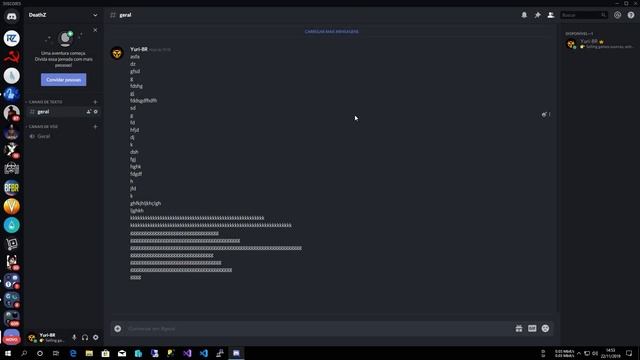Open the Nitro gift icon
This screenshot has width=640, height=360.
519,329
